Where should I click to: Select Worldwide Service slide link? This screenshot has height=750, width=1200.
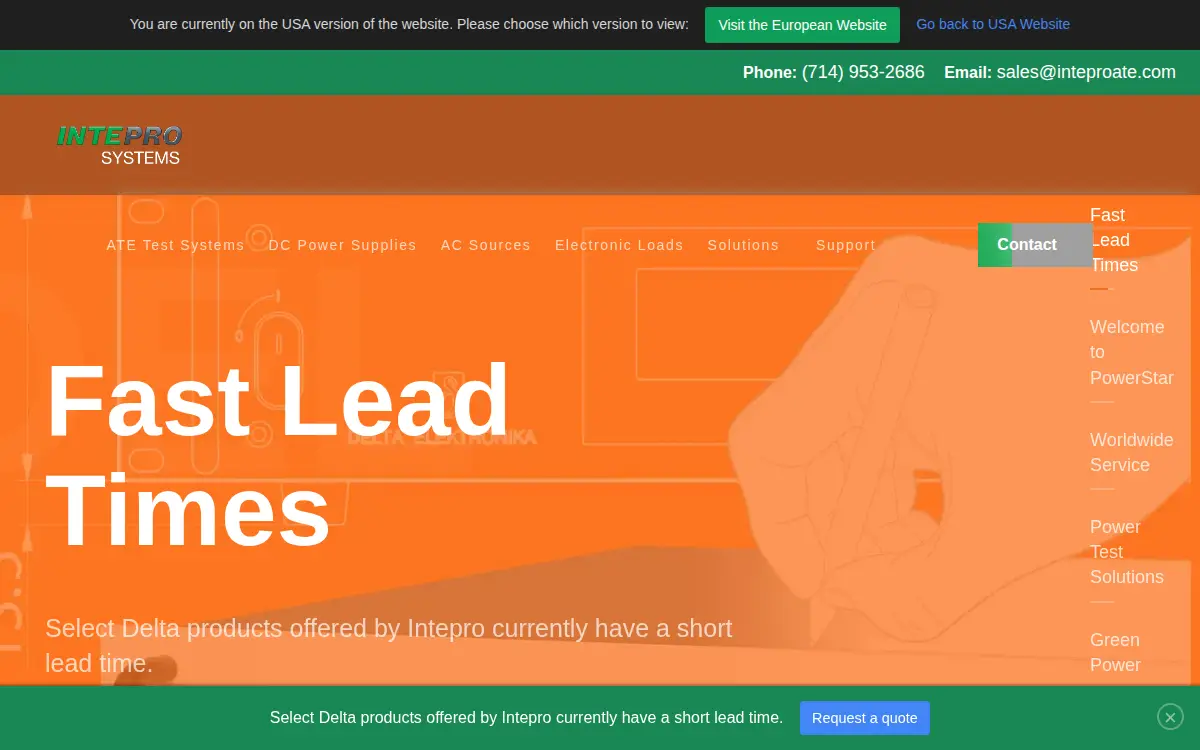(1131, 452)
